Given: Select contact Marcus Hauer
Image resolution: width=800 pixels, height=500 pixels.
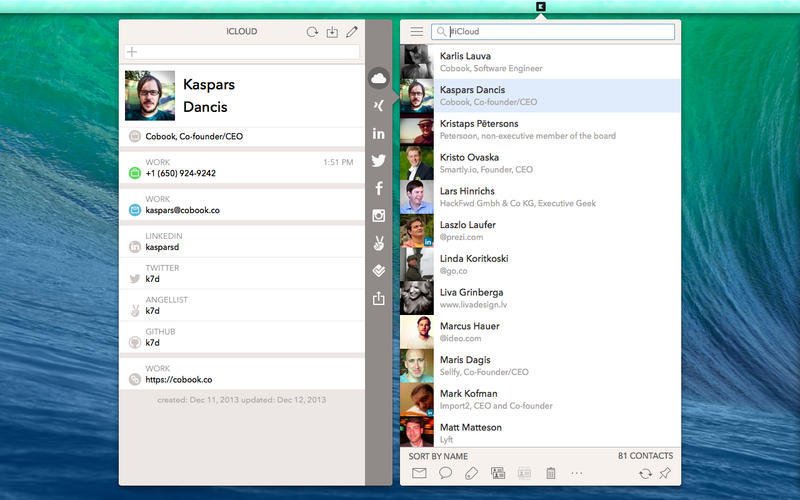Looking at the screenshot, I should click(540, 331).
